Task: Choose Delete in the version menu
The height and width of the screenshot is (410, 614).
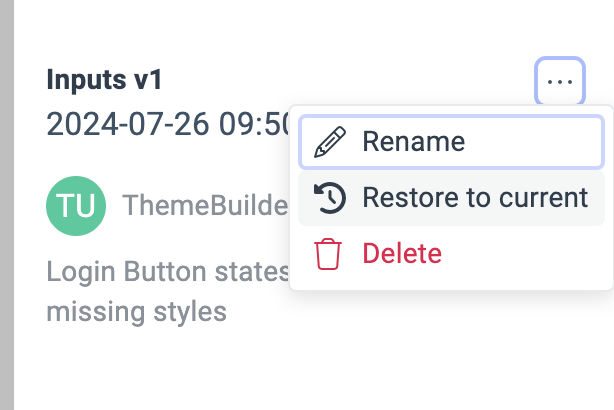Action: [x=450, y=254]
